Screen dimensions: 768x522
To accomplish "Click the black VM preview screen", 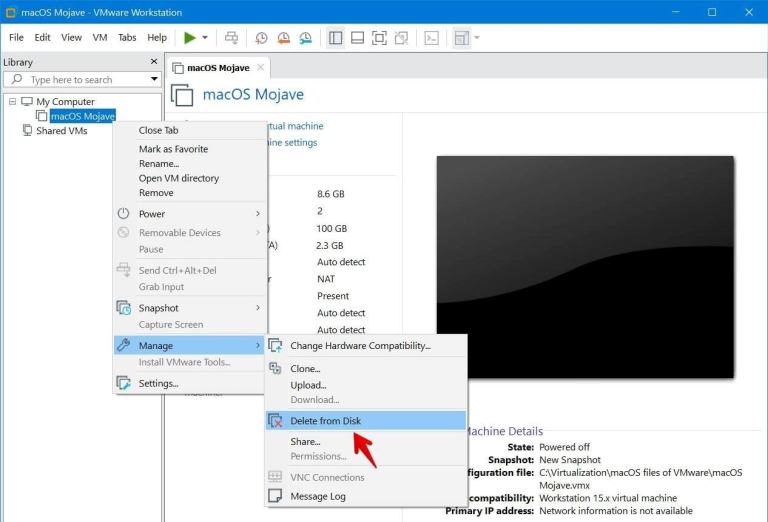I will (585, 267).
